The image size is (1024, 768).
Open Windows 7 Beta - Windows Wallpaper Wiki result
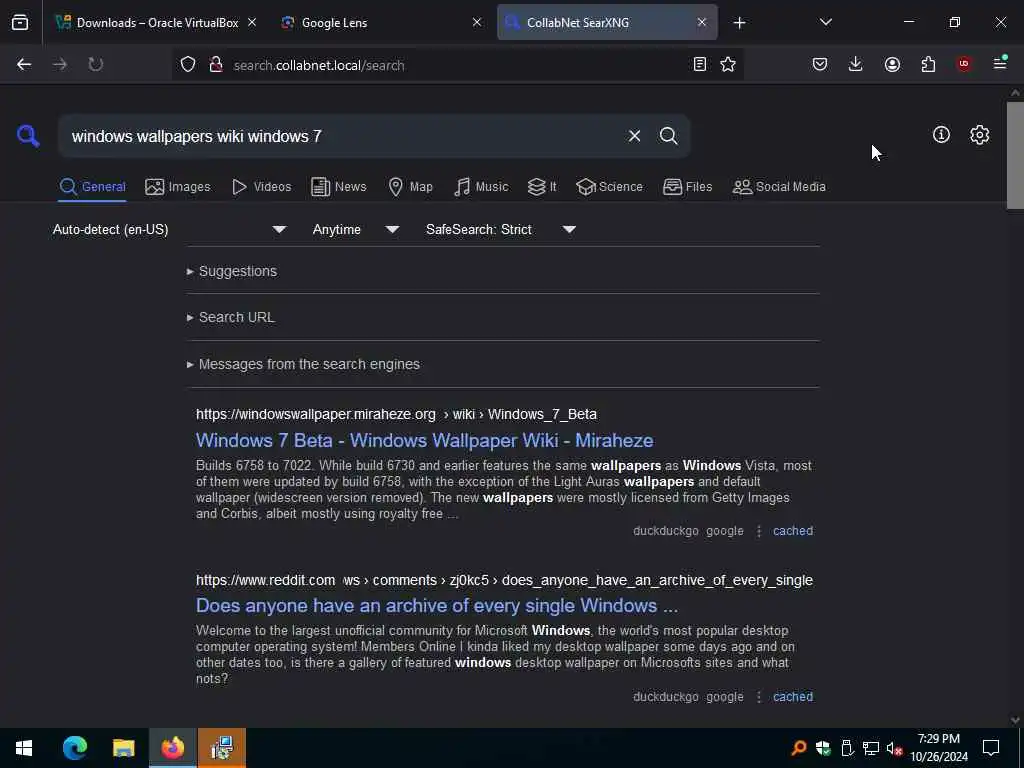click(424, 440)
